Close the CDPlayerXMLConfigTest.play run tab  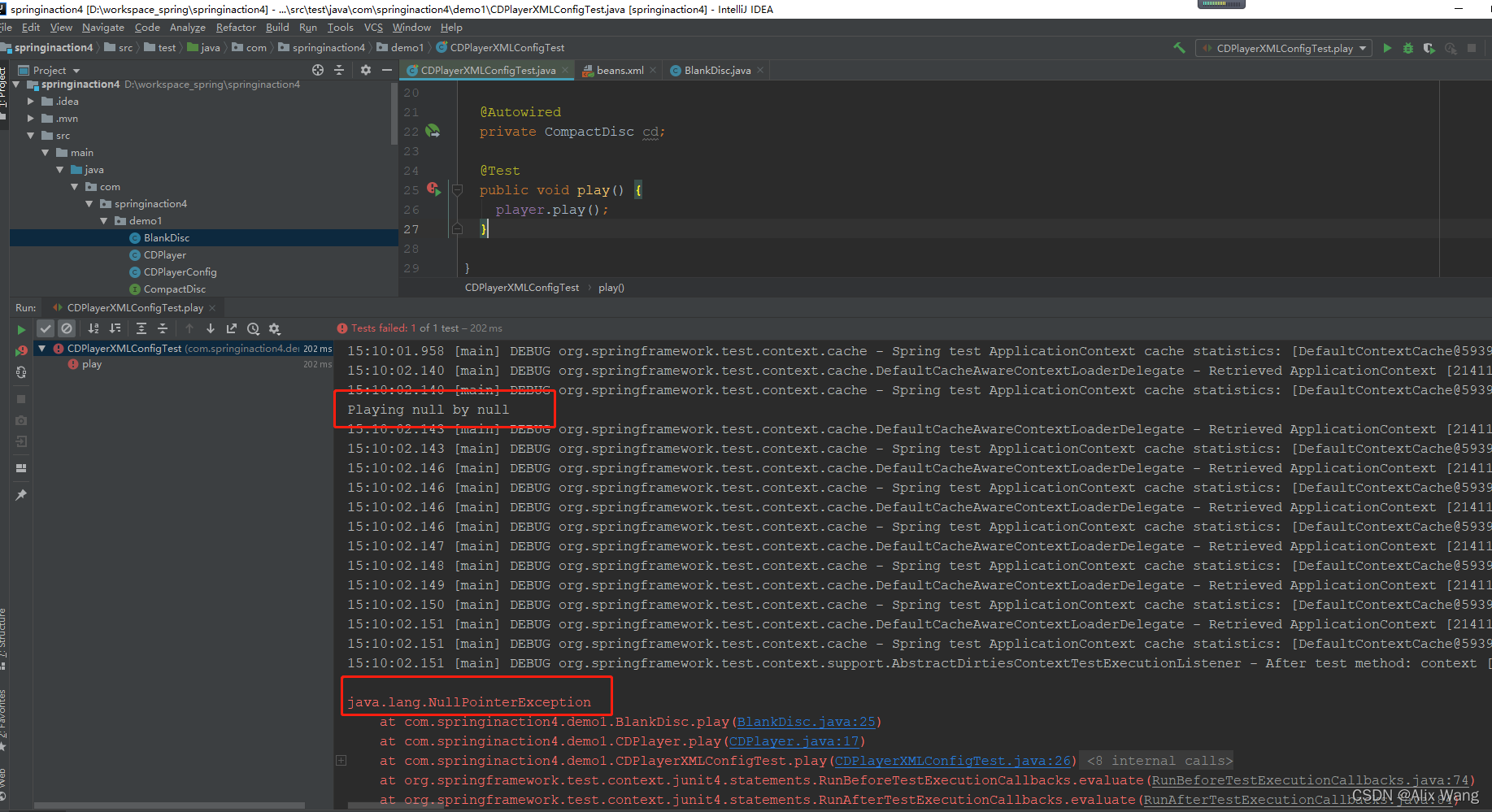[212, 308]
